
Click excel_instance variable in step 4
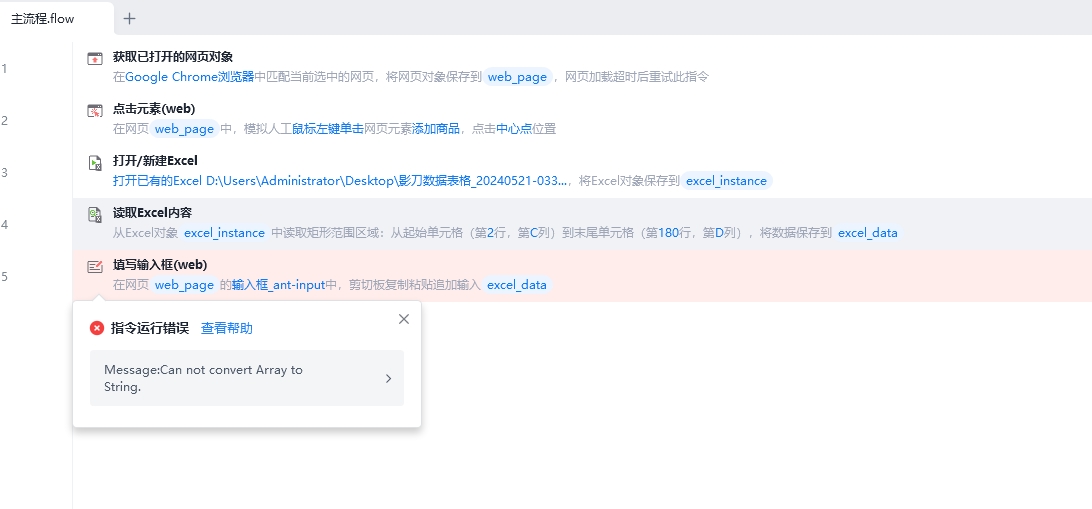click(224, 233)
